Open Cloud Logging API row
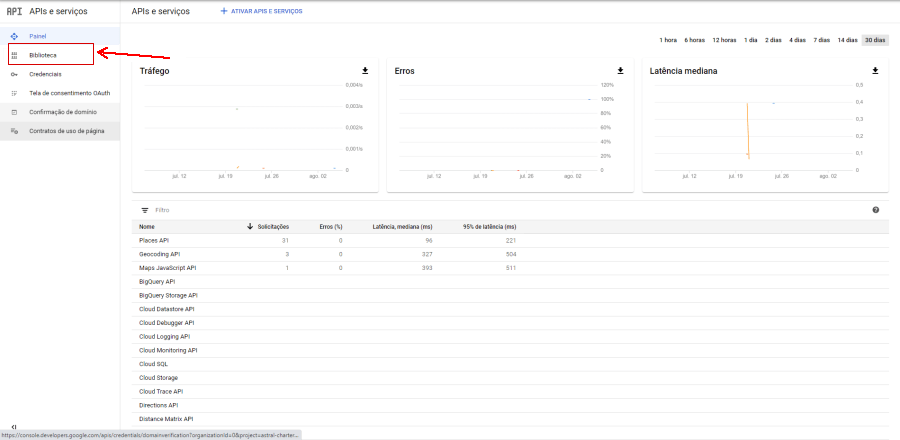 [x=510, y=337]
